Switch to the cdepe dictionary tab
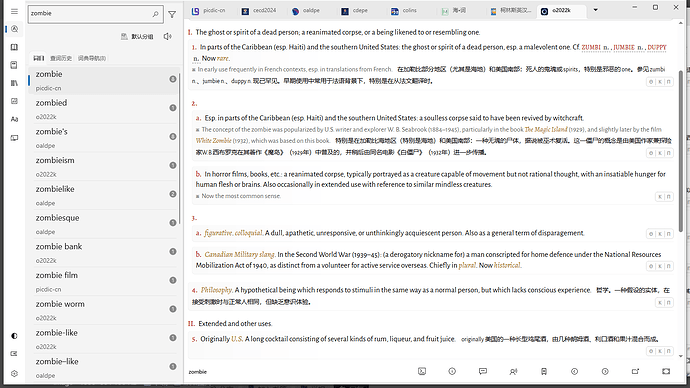 coord(355,11)
